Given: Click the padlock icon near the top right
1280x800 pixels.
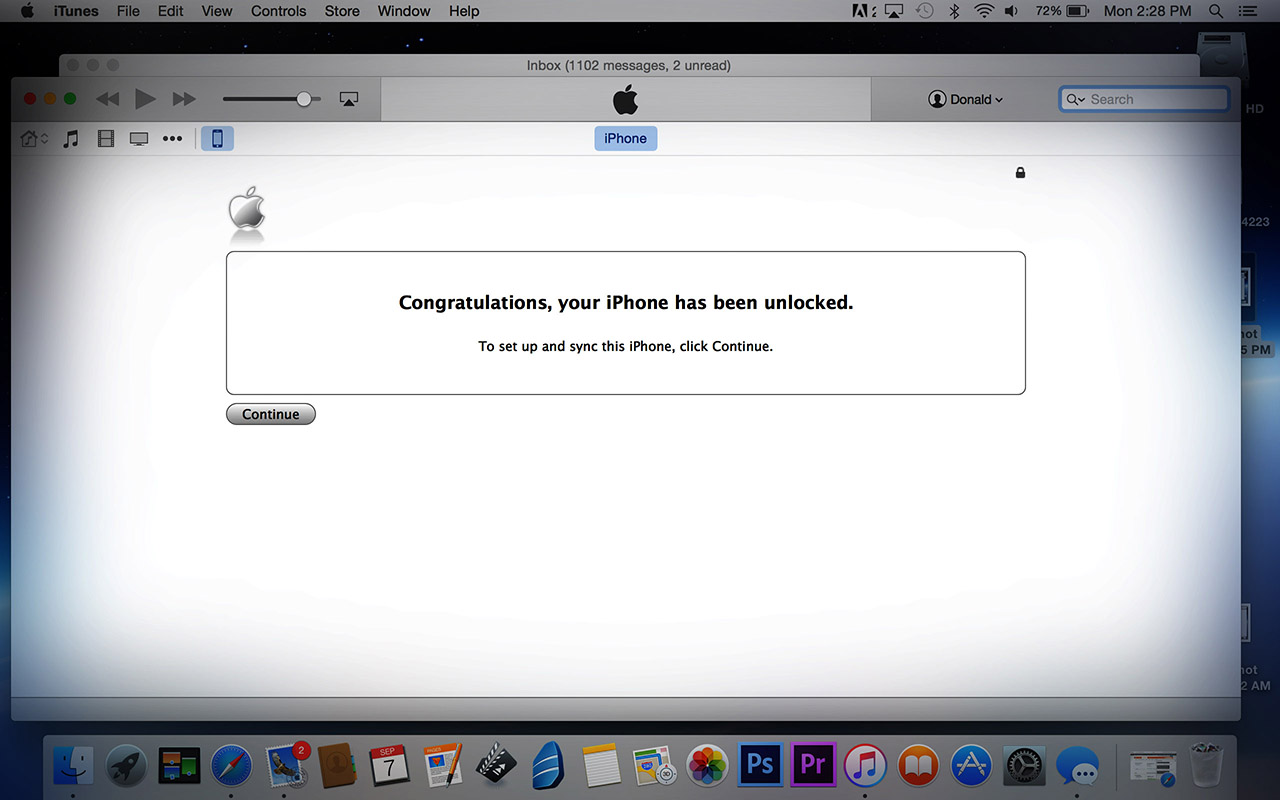Looking at the screenshot, I should (x=1020, y=173).
